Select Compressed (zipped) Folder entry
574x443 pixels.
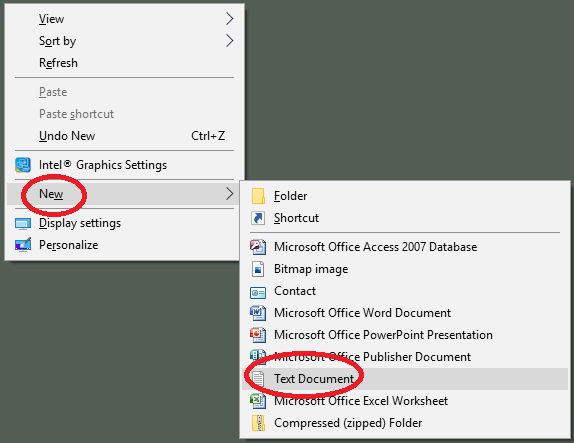405,423
